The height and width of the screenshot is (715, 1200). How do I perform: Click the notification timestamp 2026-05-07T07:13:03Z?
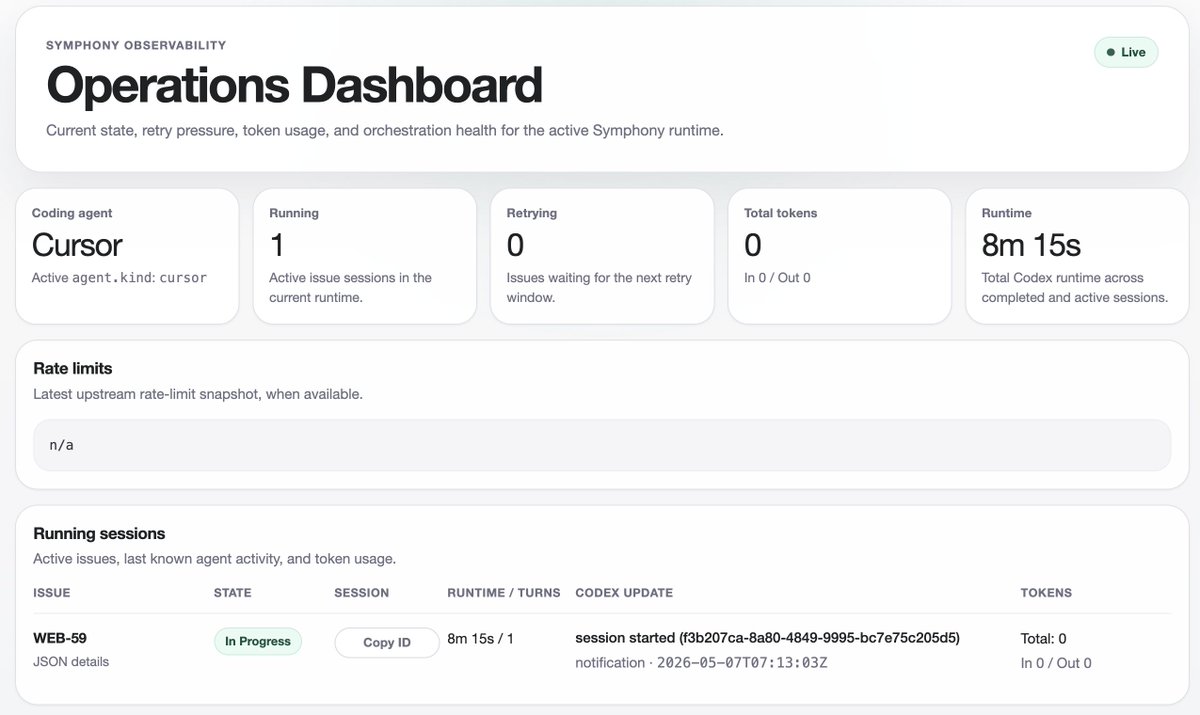coord(742,663)
